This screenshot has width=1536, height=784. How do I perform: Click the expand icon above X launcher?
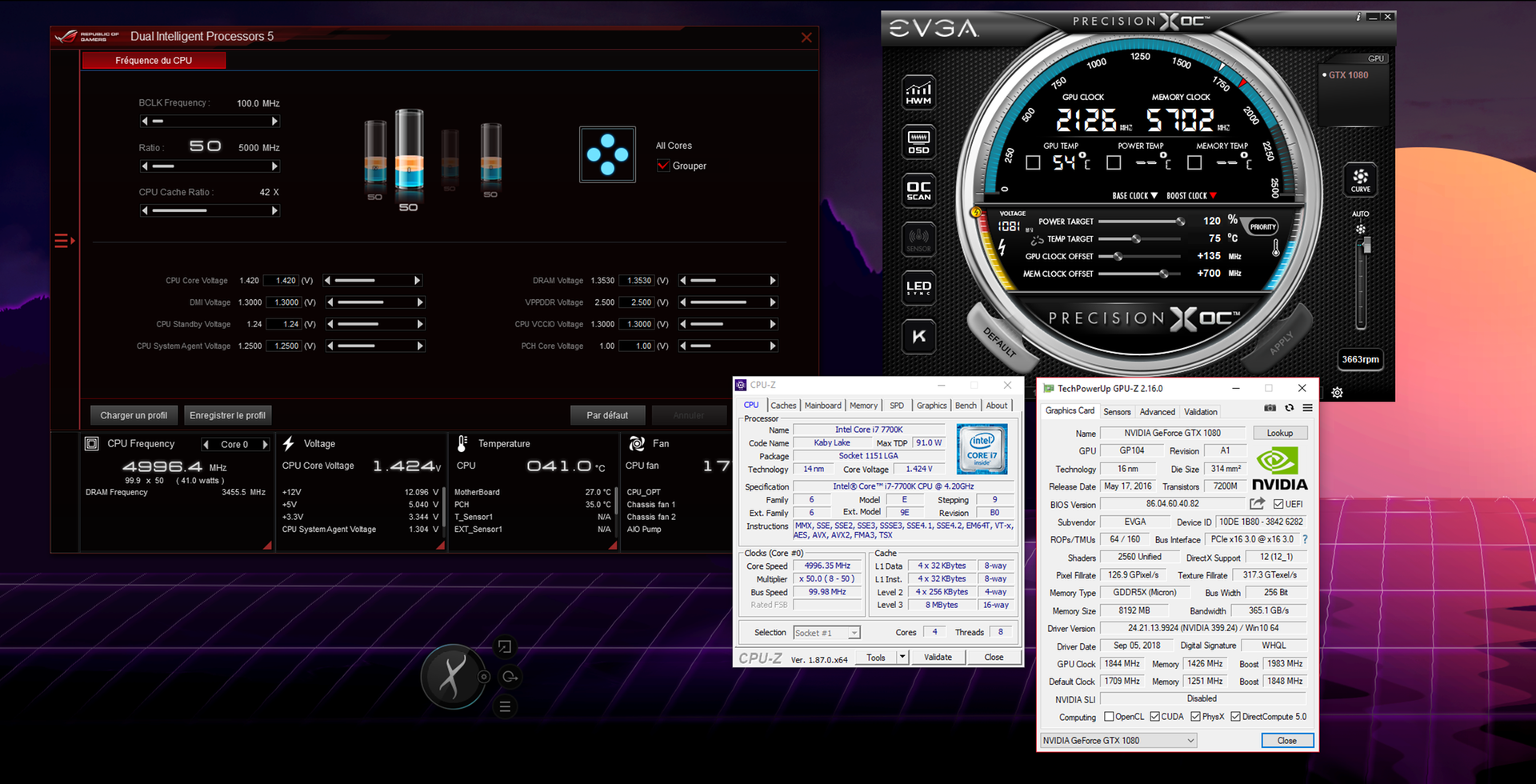504,646
